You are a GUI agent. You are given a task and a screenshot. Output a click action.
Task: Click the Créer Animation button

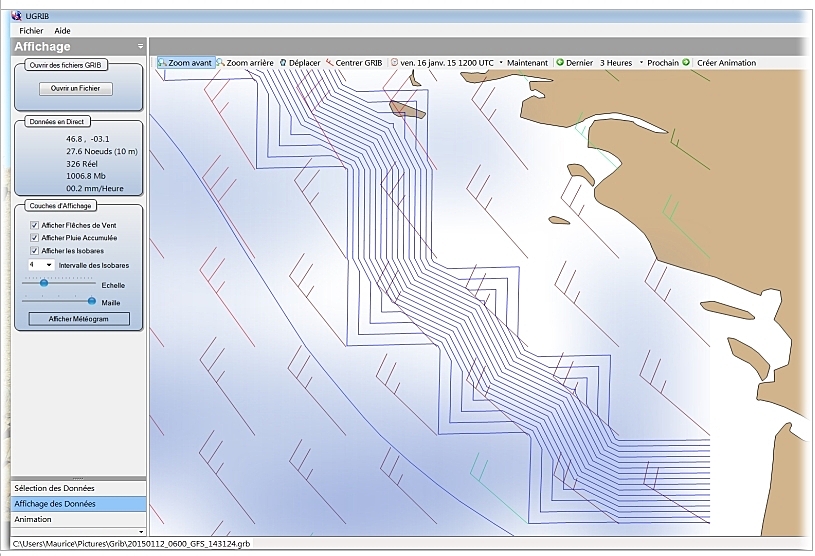click(726, 63)
